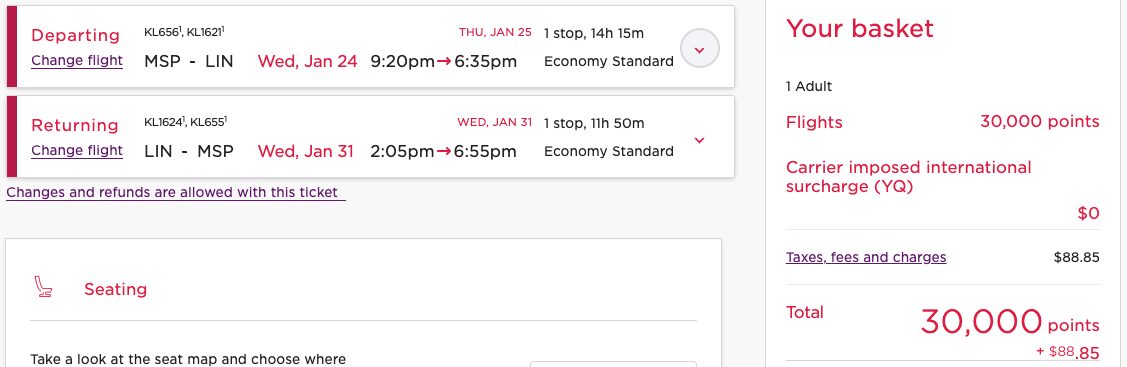
Task: Open the Taxes, fees and charges breakdown
Action: tap(866, 257)
